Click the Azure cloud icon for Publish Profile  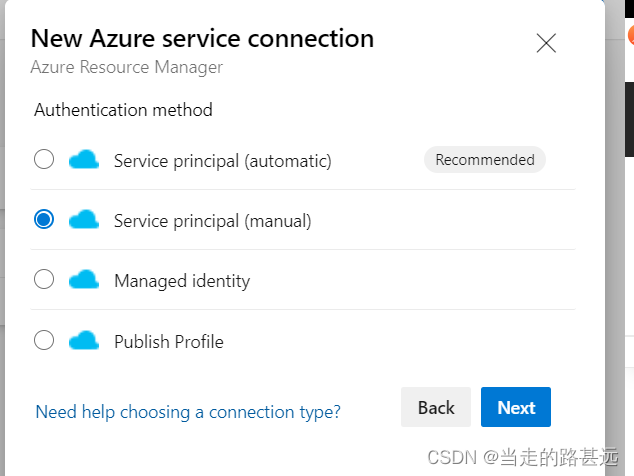pos(84,341)
